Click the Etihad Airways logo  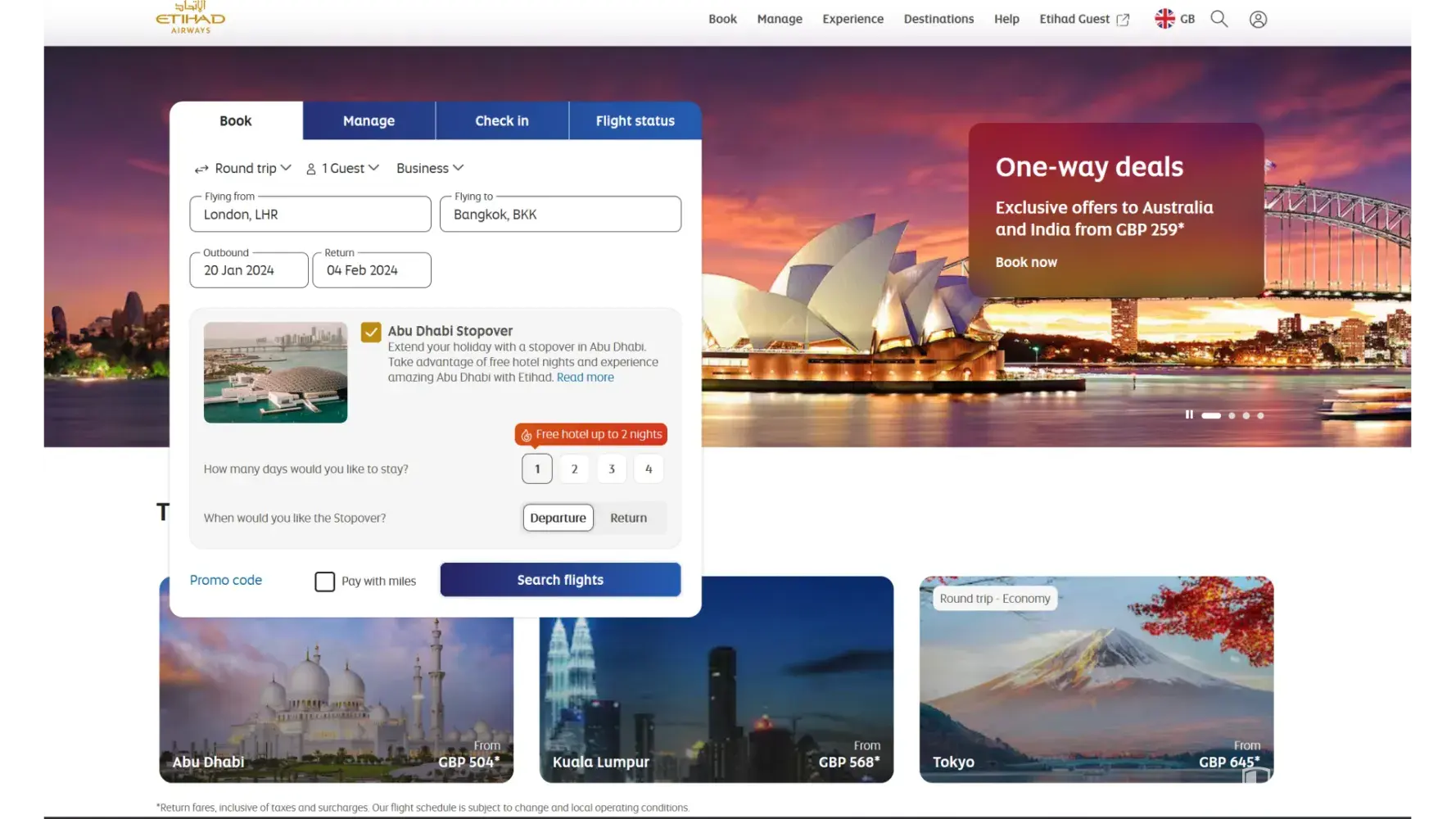click(x=190, y=18)
